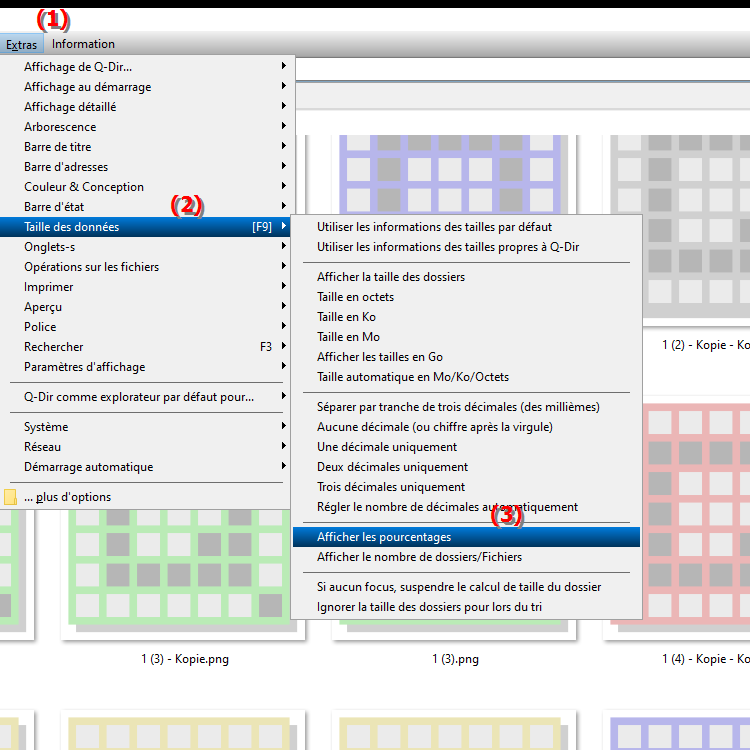Click the folder icon beside plus d'options
Screen dimensions: 750x750
[11, 497]
